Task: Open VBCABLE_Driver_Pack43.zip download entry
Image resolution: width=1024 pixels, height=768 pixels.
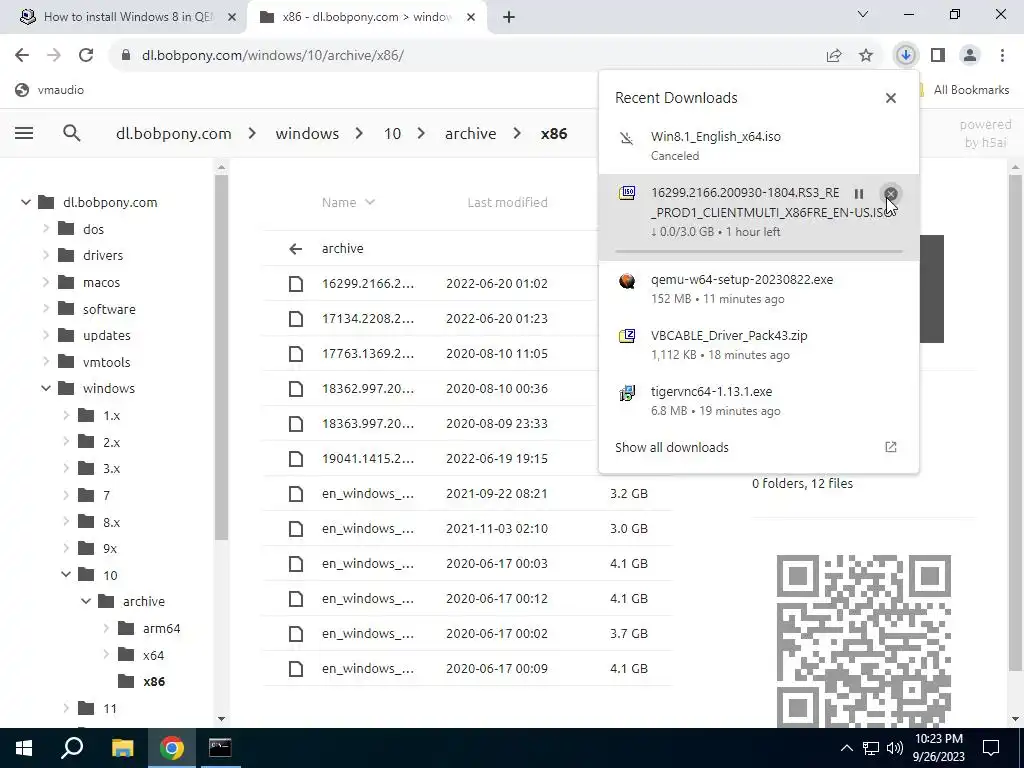Action: [x=759, y=345]
